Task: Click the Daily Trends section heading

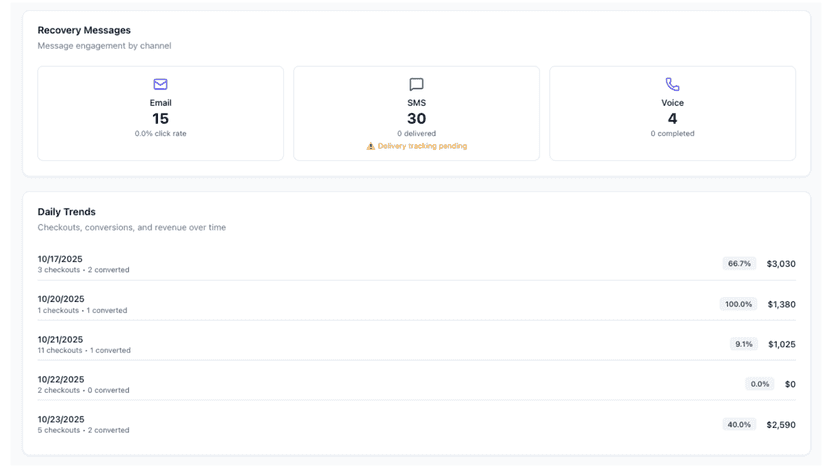Action: tap(67, 212)
